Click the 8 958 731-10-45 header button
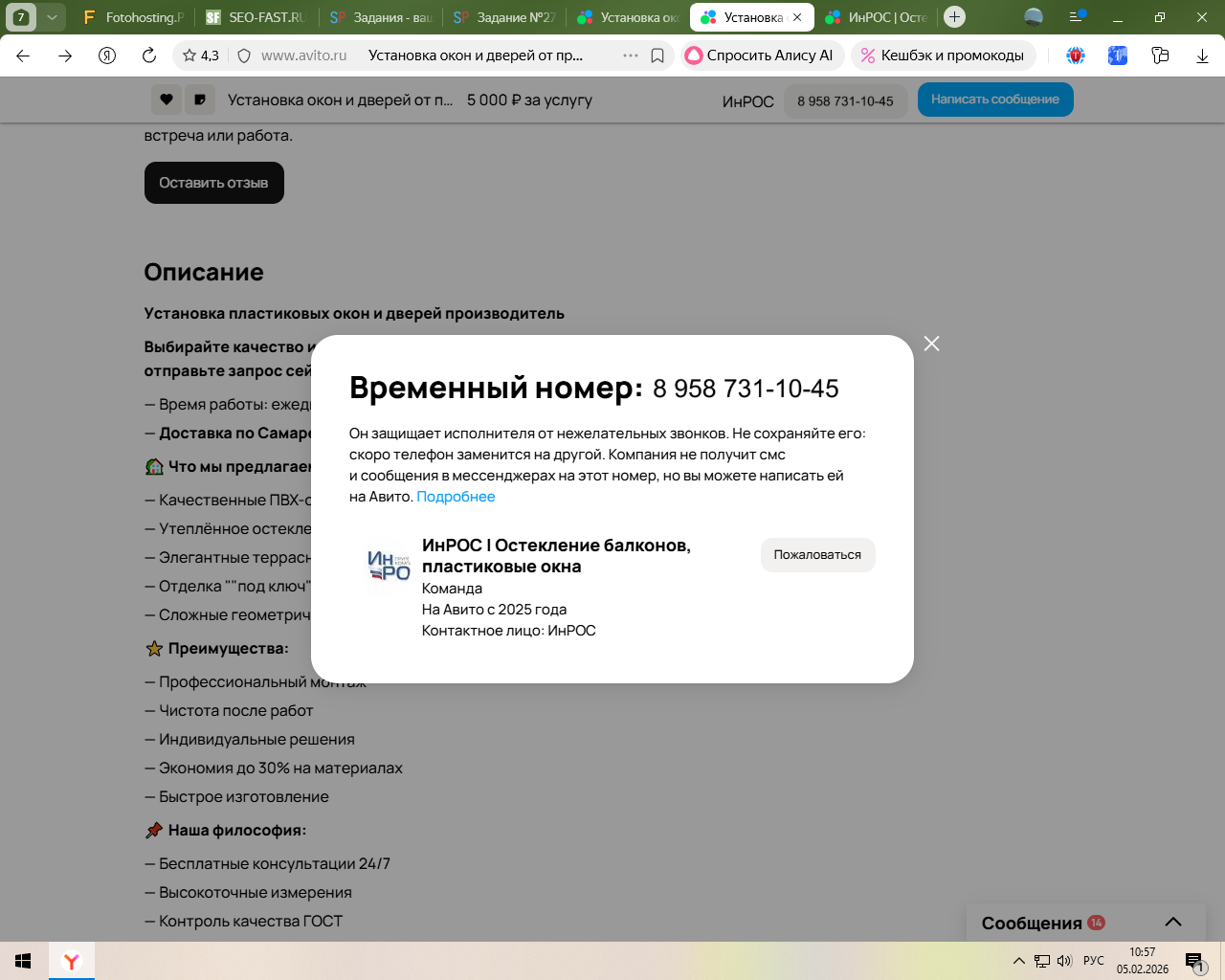Screen dimensions: 1225x980 coord(845,101)
